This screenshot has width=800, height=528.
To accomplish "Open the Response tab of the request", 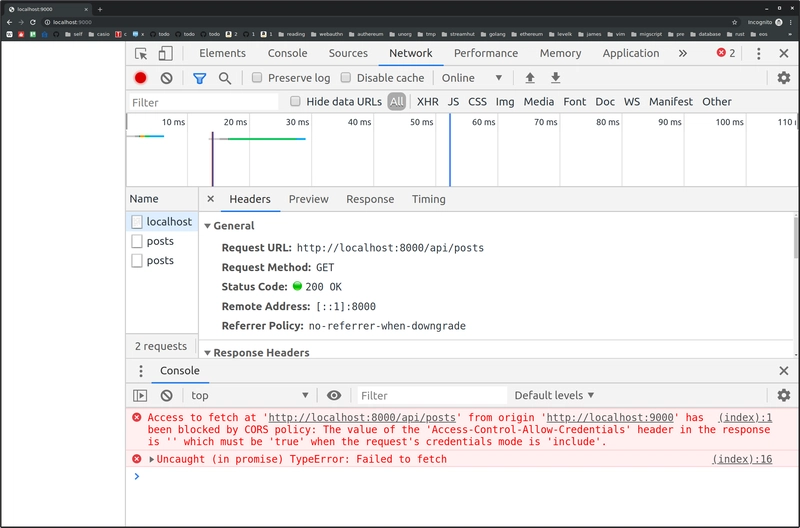I will (370, 199).
